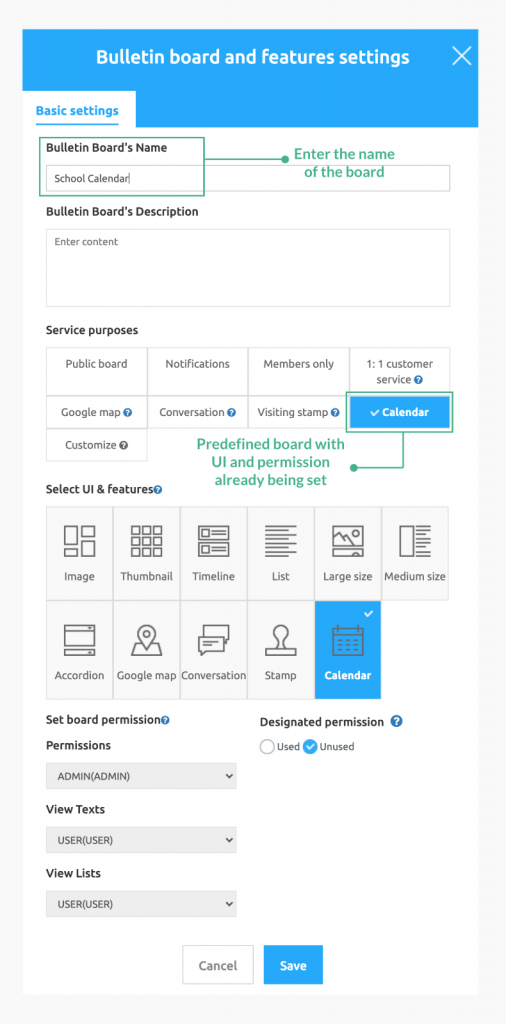This screenshot has height=1024, width=506.
Task: Click the Cancel button
Action: tap(217, 965)
